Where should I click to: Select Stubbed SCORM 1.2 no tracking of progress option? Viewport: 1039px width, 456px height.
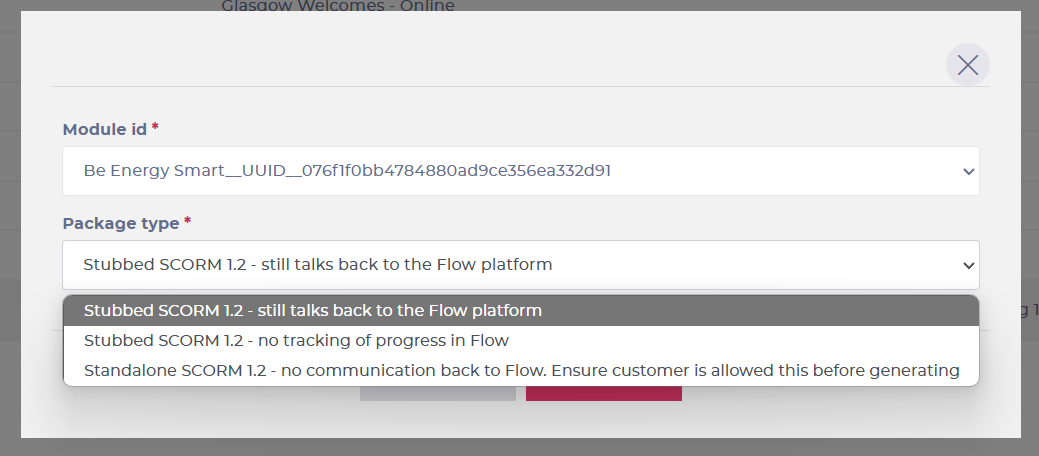click(x=521, y=341)
